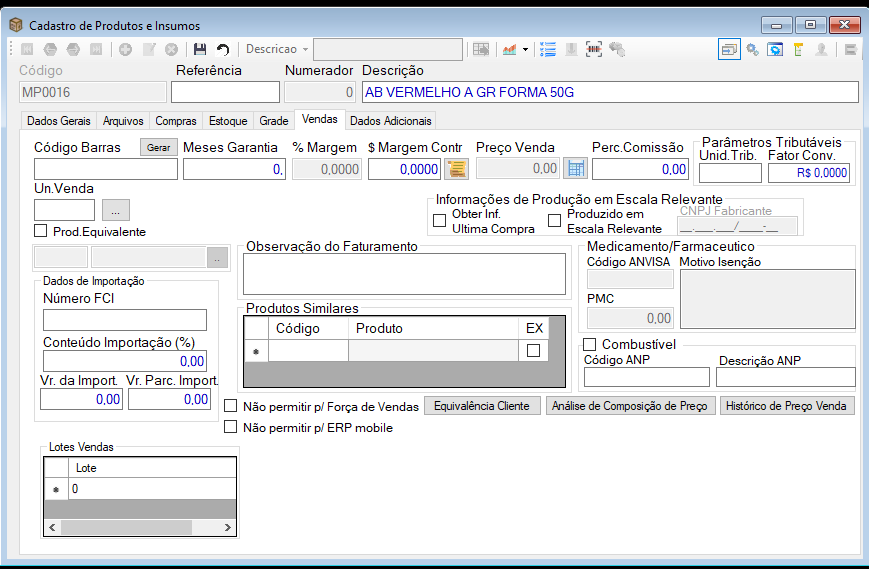Go to first record in toolbar
Viewport: 869px width, 569px height.
point(27,49)
